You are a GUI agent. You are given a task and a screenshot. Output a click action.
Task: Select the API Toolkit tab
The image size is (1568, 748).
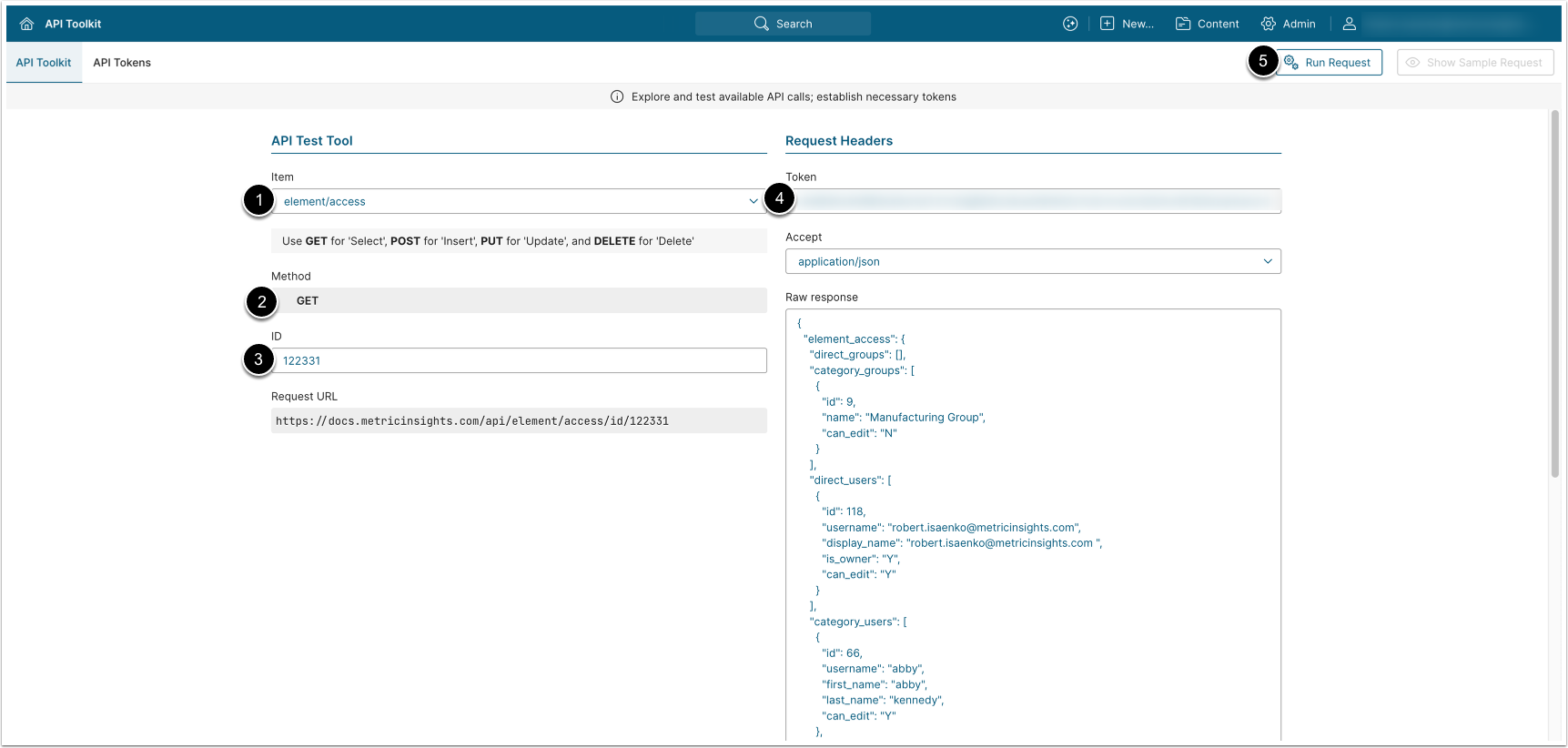click(x=44, y=63)
